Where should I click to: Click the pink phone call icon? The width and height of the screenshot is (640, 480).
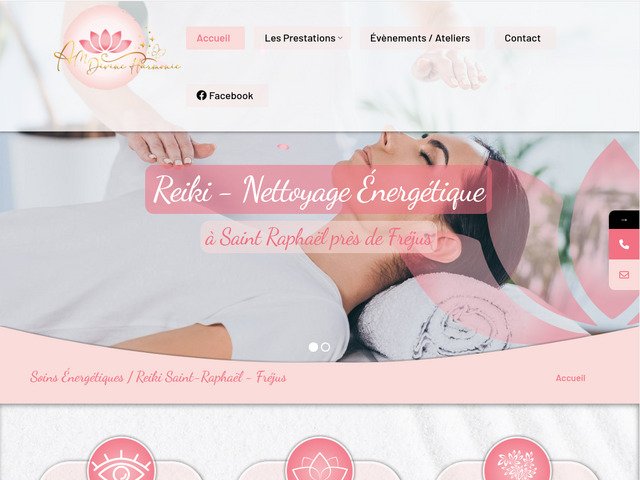tap(624, 244)
